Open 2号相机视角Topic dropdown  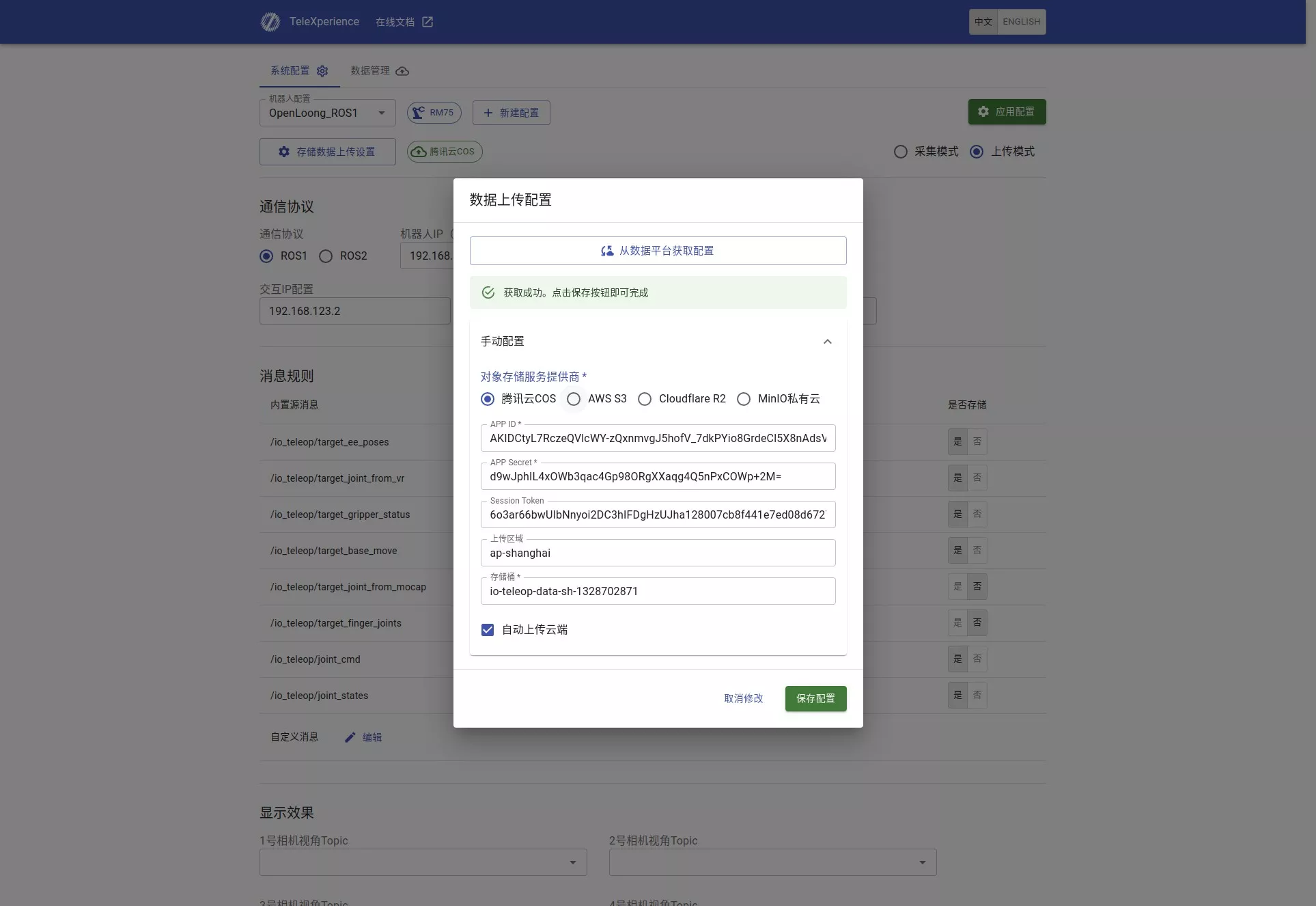(x=773, y=862)
